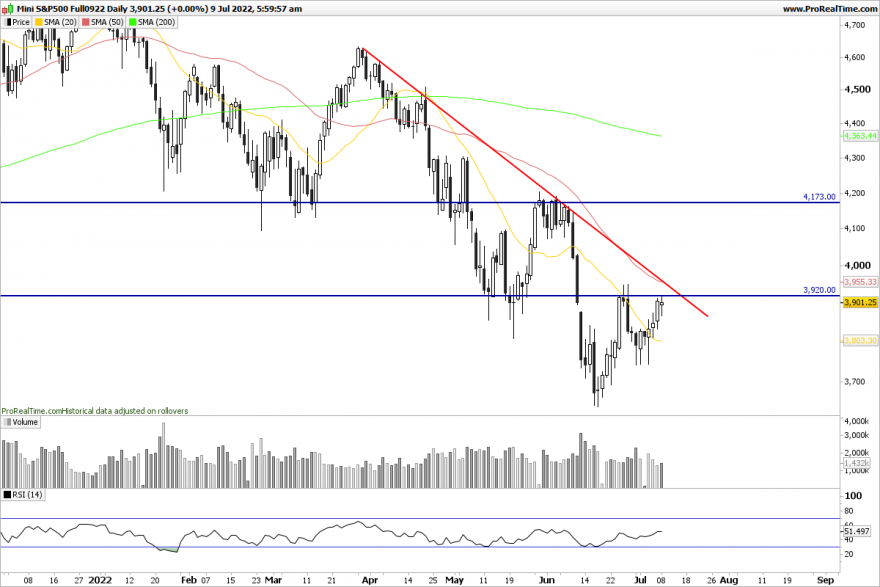This screenshot has width=880, height=587.
Task: Click the 4,000k volume axis label
Action: [x=856, y=421]
